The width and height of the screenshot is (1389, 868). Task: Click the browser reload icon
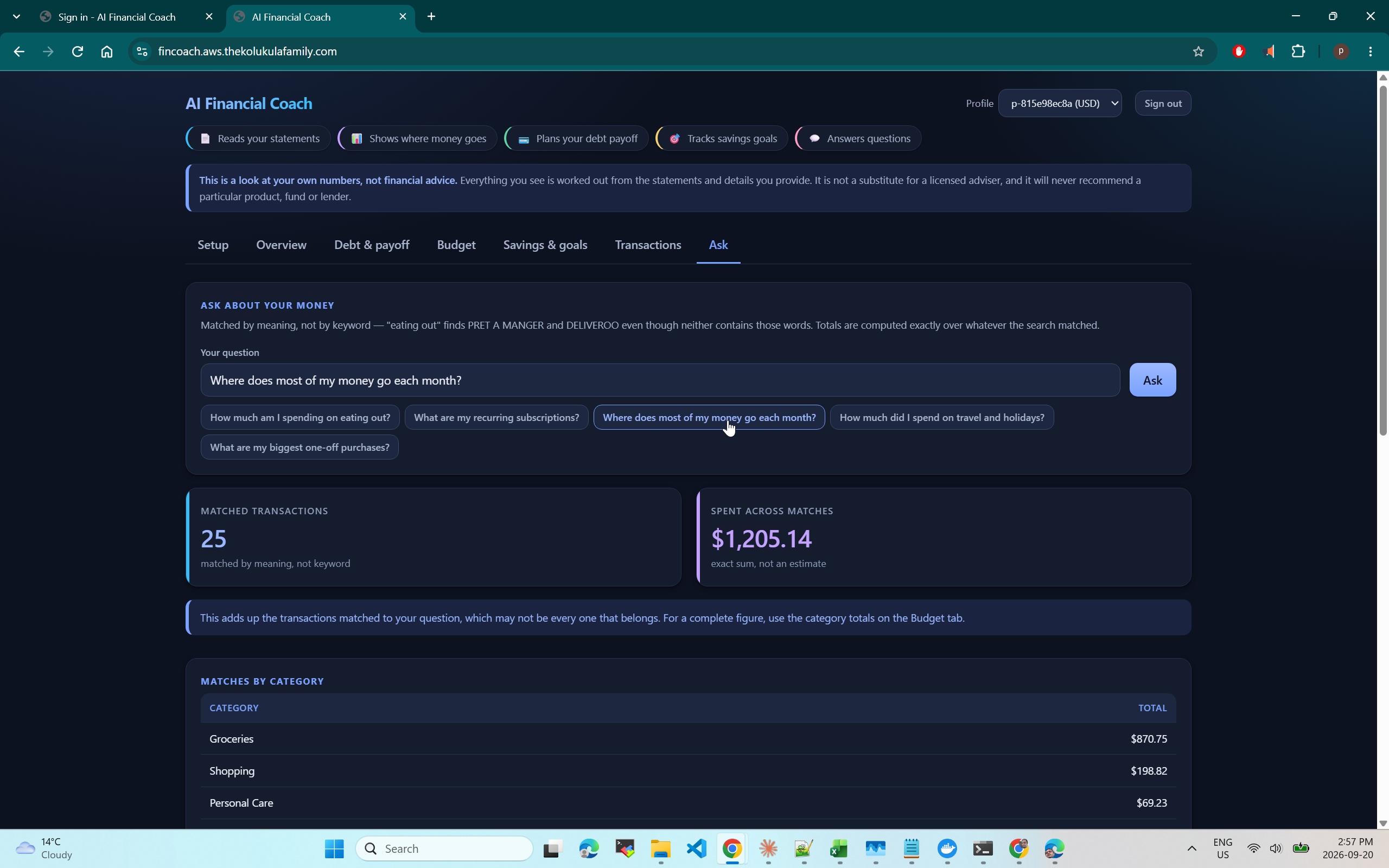[x=78, y=52]
